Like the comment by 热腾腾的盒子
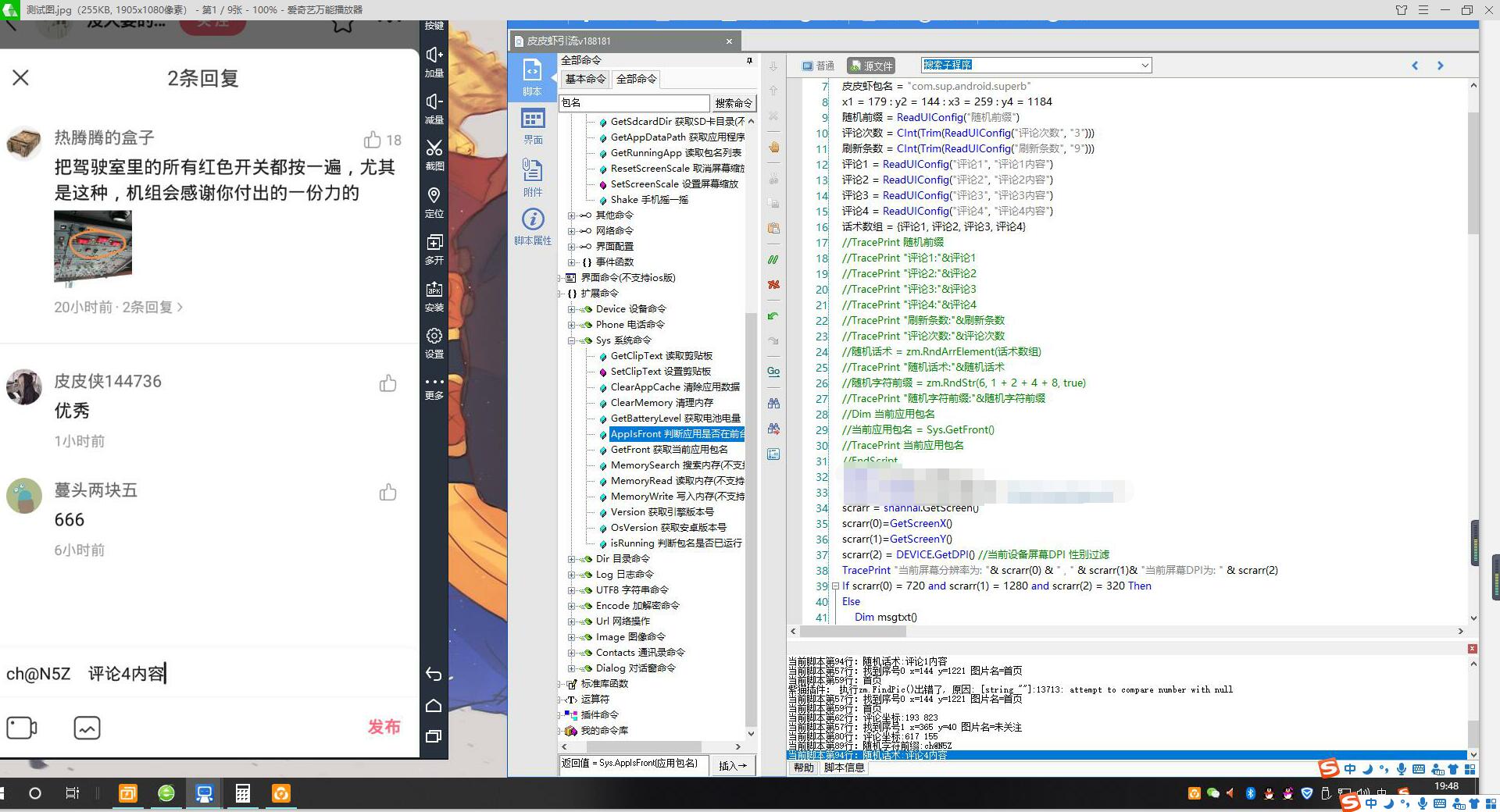The height and width of the screenshot is (812, 1500). (373, 140)
